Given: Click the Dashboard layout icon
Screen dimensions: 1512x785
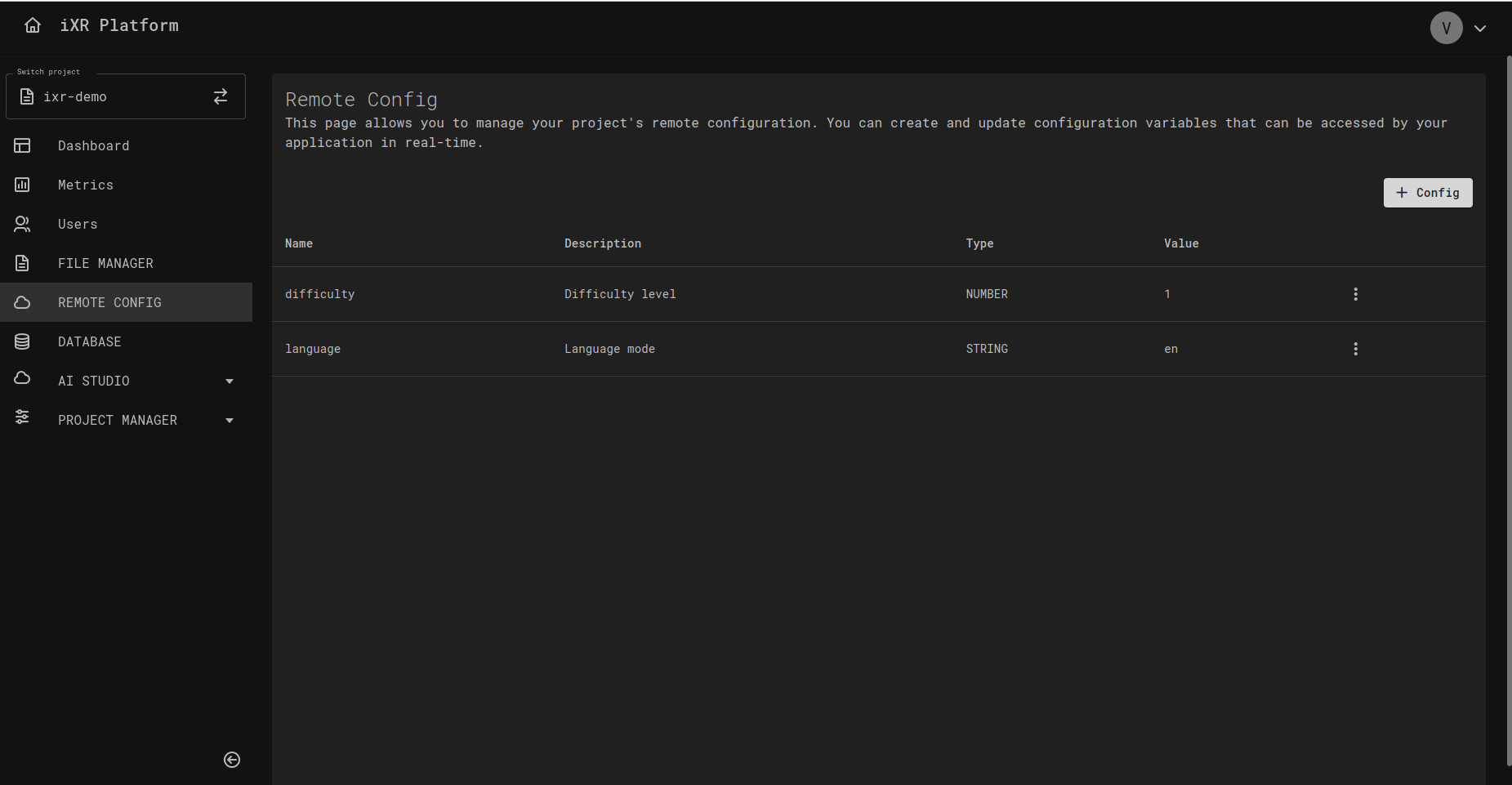Looking at the screenshot, I should point(22,145).
